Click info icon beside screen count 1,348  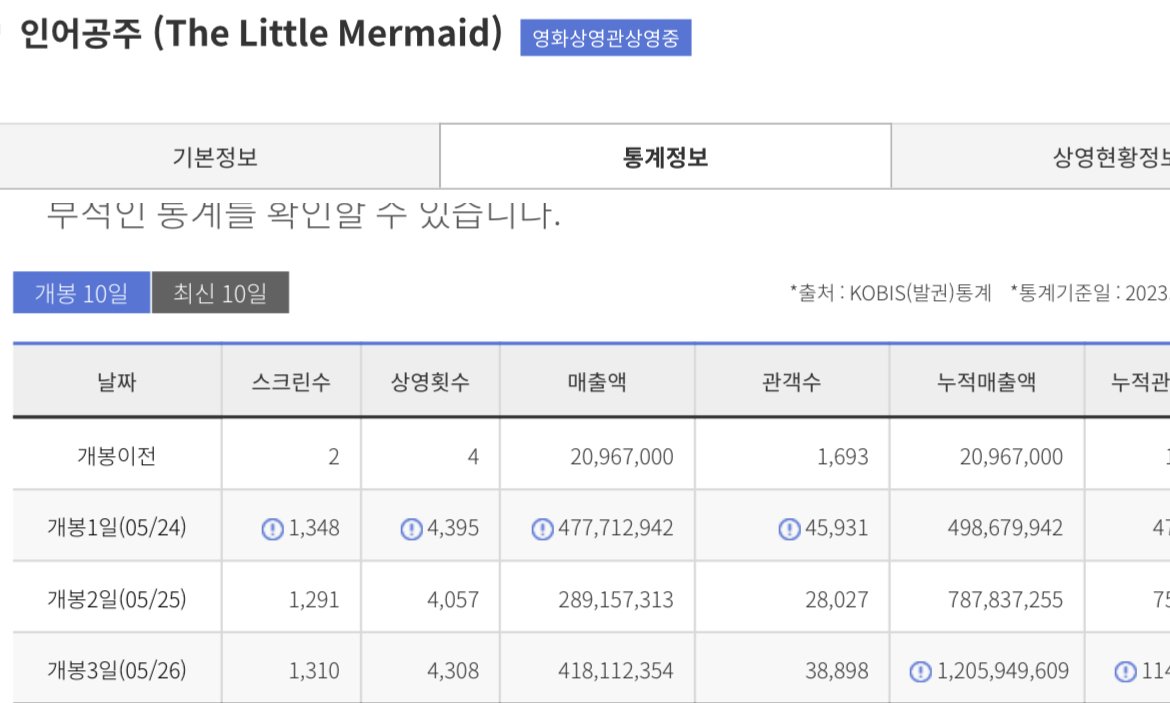[272, 529]
